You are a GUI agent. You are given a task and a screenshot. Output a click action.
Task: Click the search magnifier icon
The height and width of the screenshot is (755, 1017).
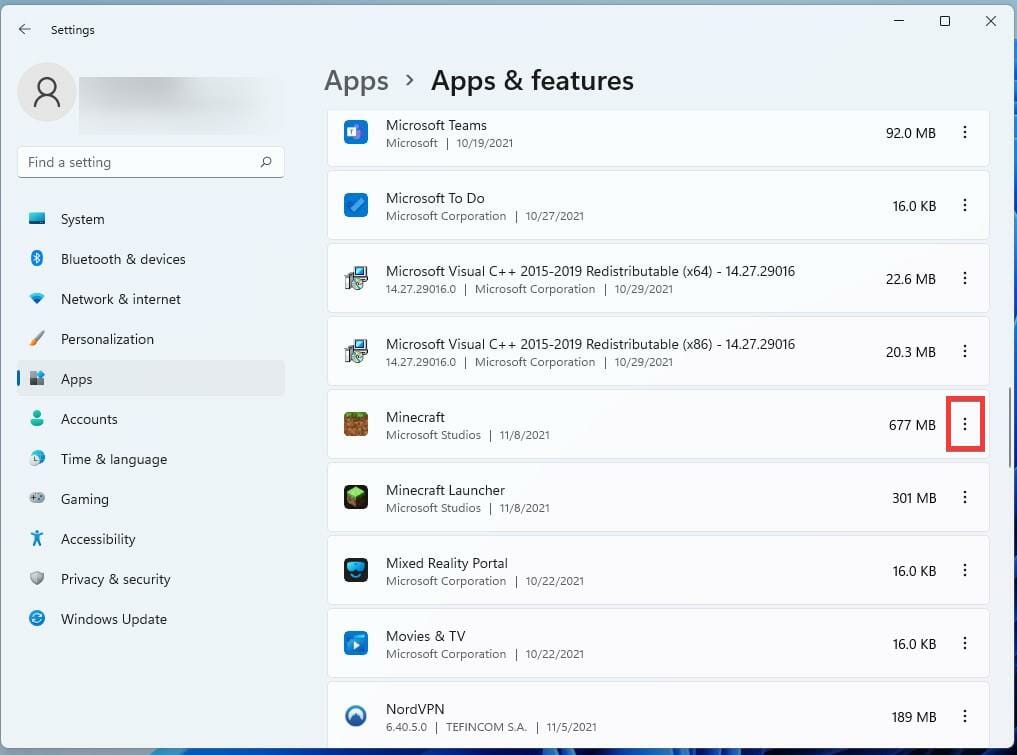tap(266, 162)
